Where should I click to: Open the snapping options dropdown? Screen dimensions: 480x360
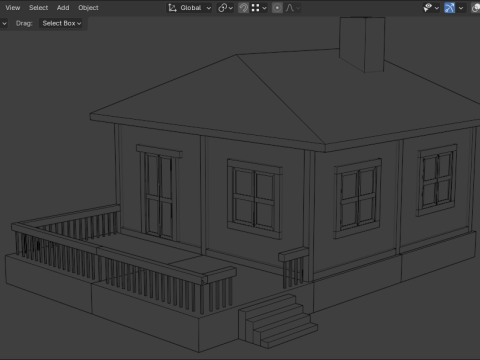point(259,8)
